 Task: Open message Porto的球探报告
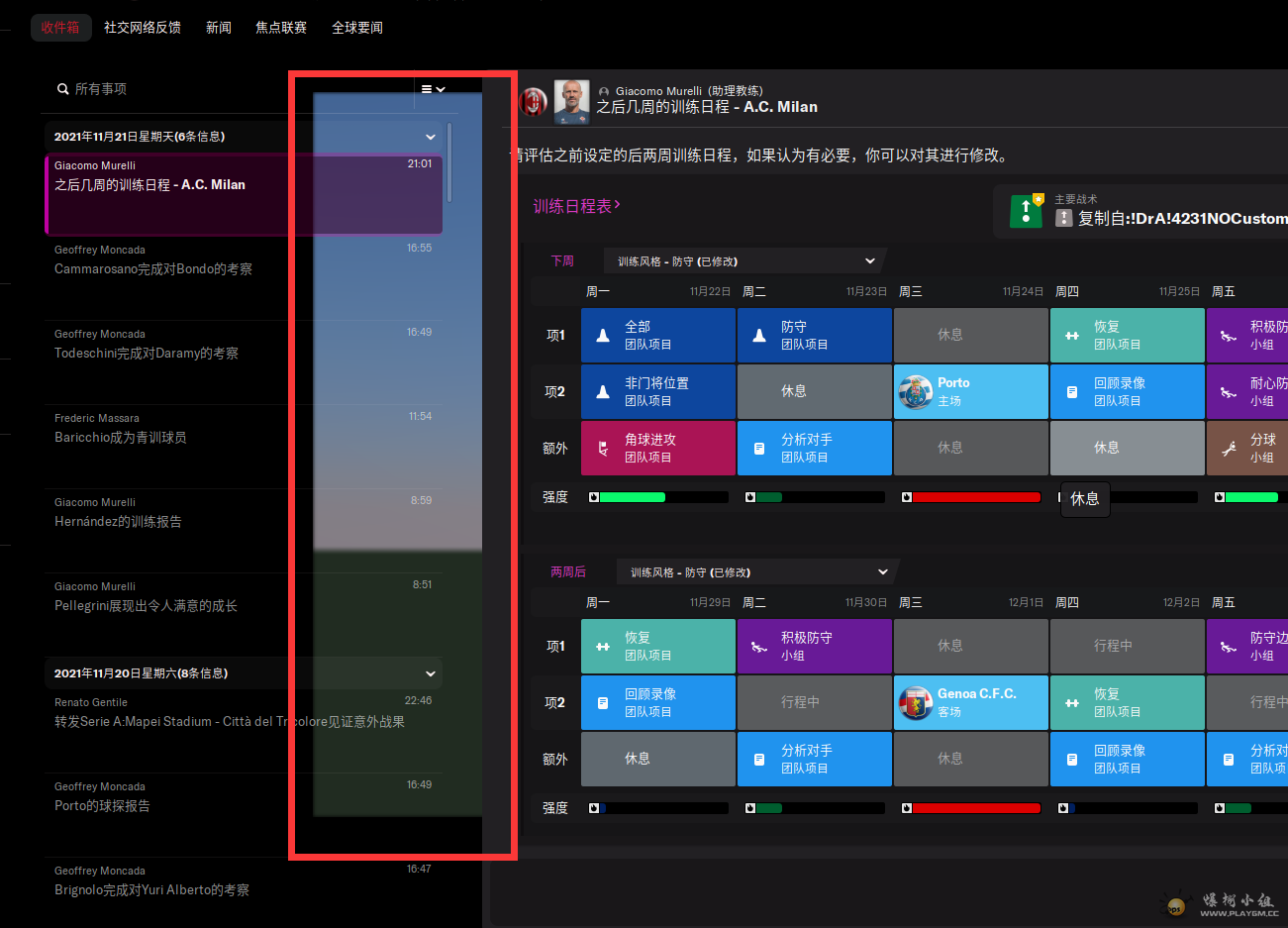click(244, 815)
